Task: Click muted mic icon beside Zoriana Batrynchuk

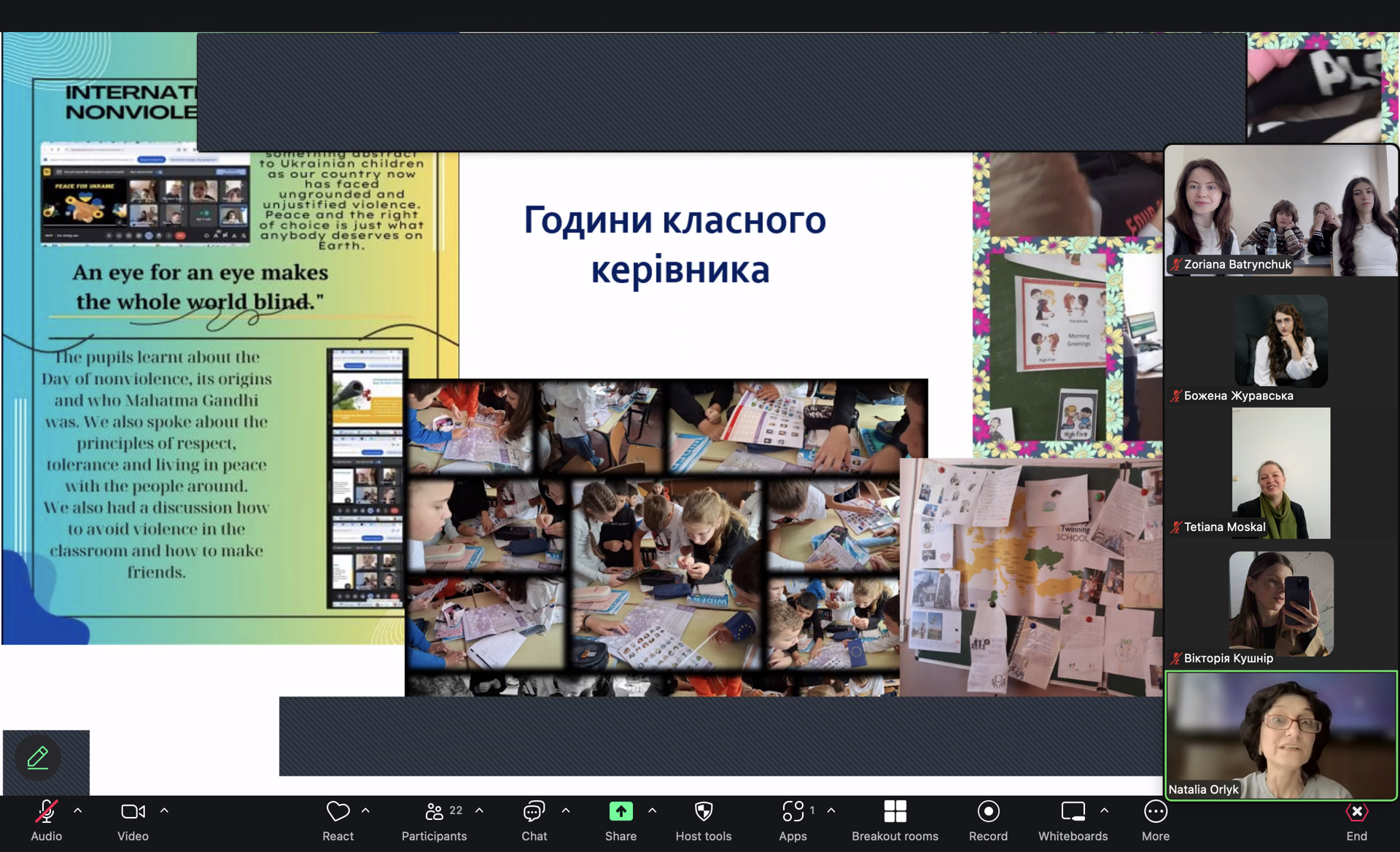Action: coord(1175,265)
